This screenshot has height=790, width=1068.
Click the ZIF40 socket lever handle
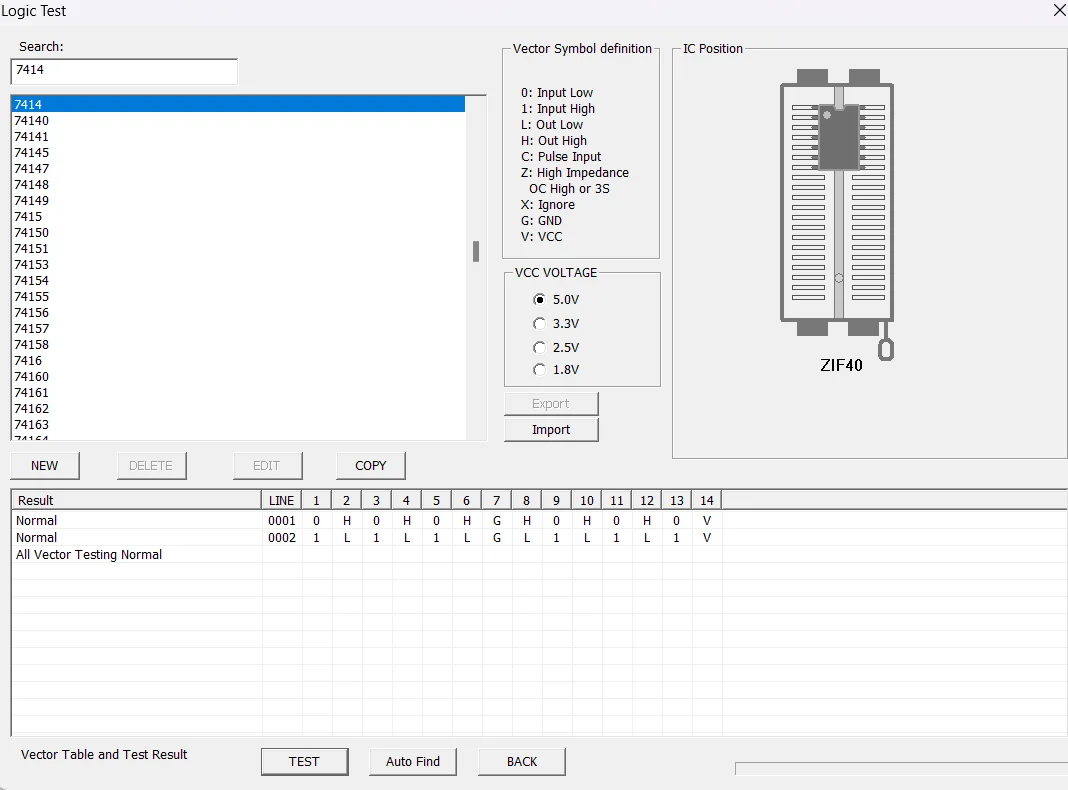885,349
